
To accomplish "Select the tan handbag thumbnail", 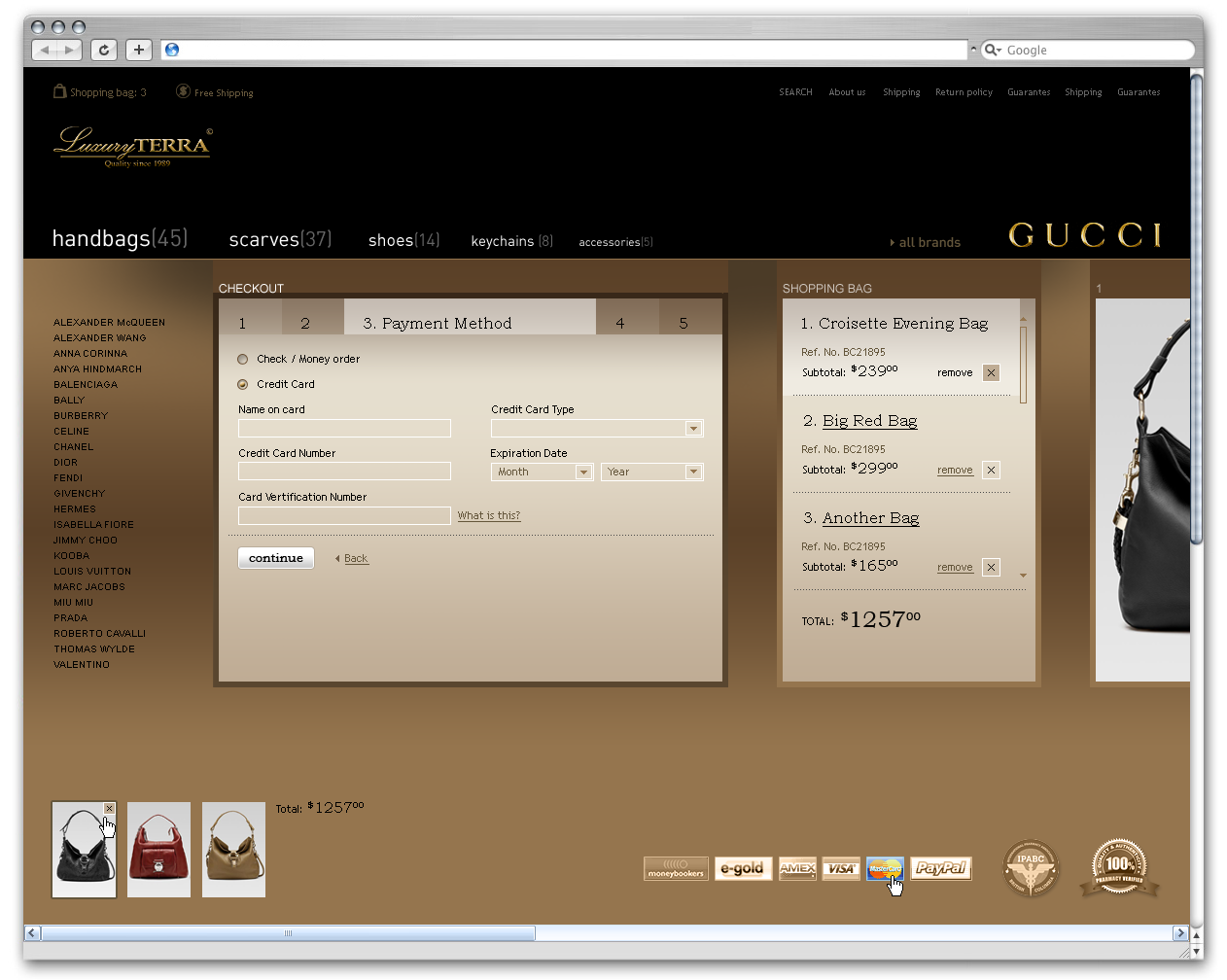I will click(233, 850).
